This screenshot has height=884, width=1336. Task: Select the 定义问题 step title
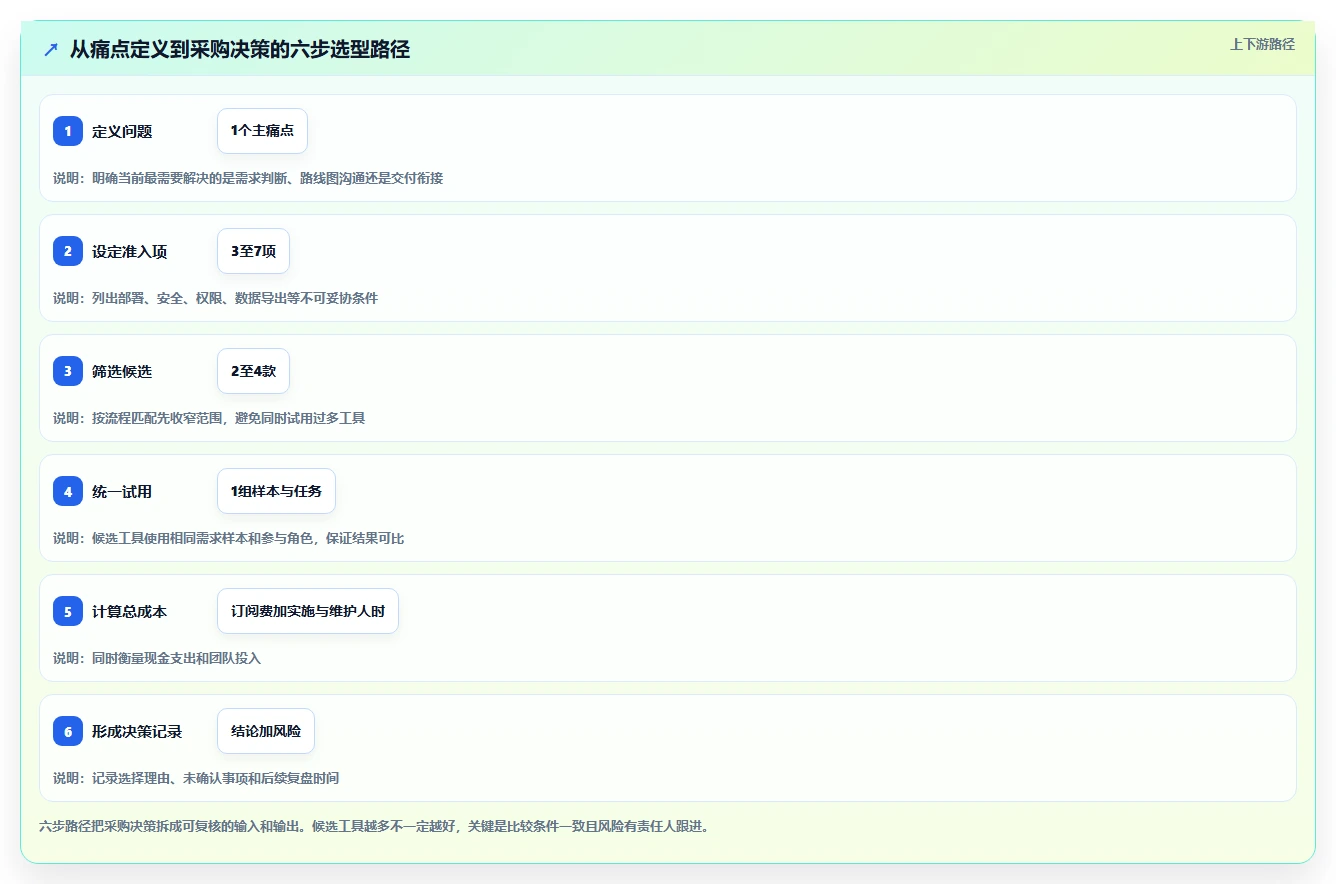tap(122, 131)
